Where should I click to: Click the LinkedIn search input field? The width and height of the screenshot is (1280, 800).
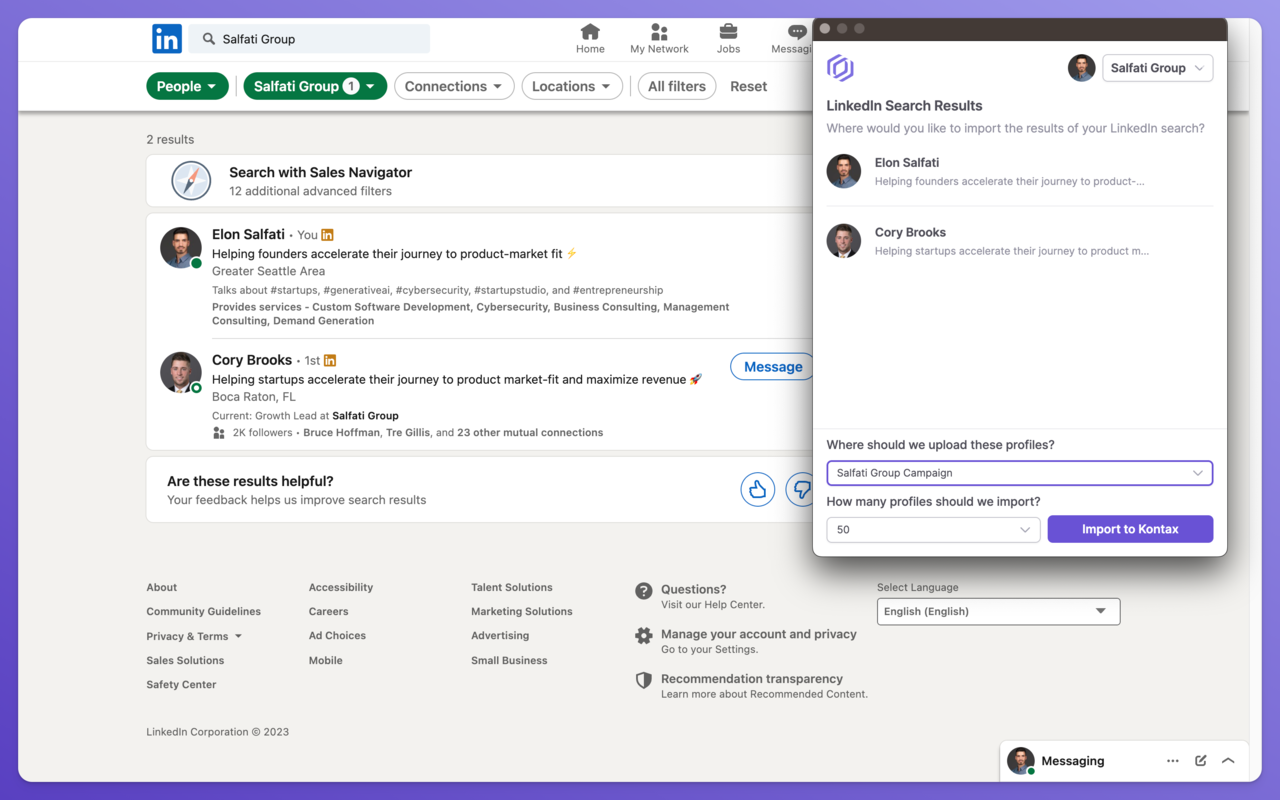(309, 39)
